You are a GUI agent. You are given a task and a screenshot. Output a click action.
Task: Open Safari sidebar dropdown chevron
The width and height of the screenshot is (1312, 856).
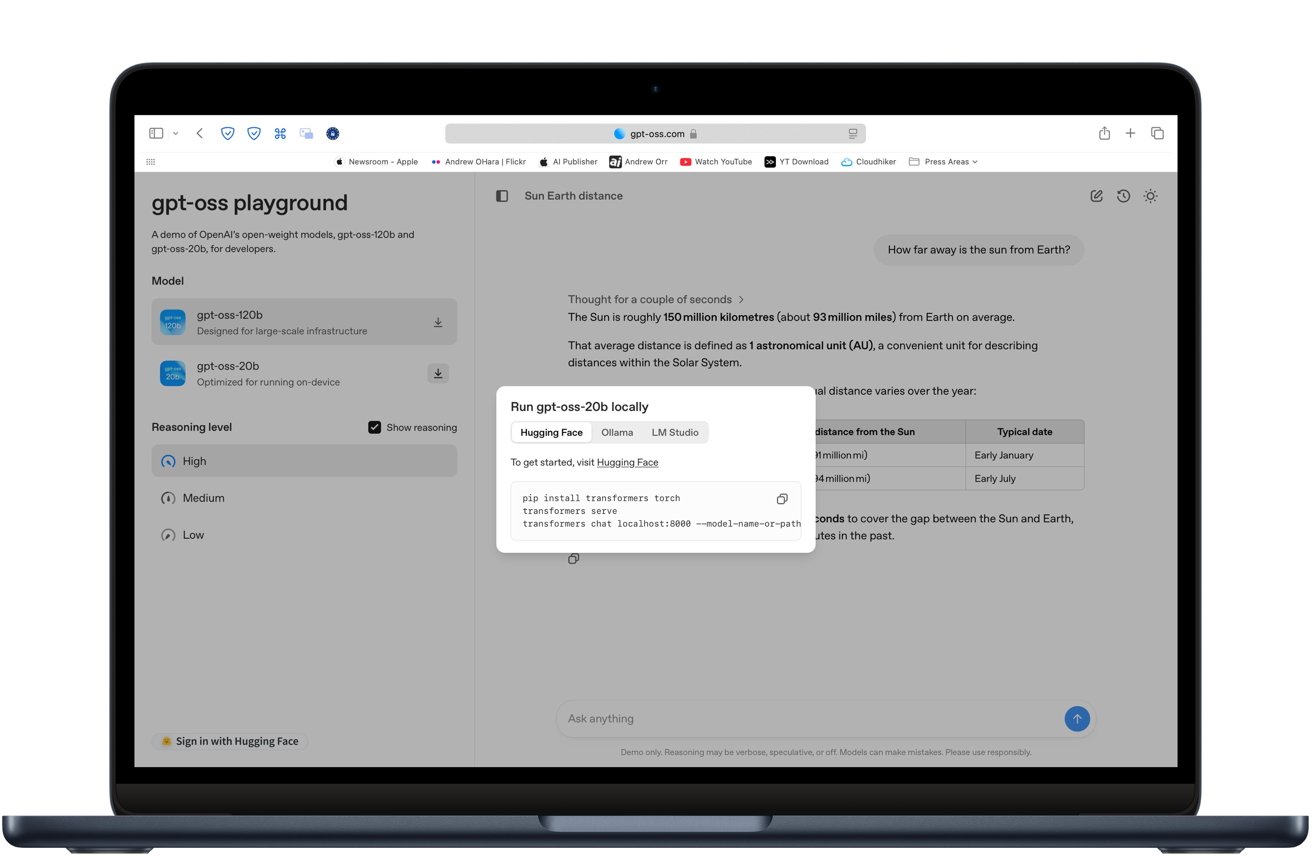click(x=176, y=133)
